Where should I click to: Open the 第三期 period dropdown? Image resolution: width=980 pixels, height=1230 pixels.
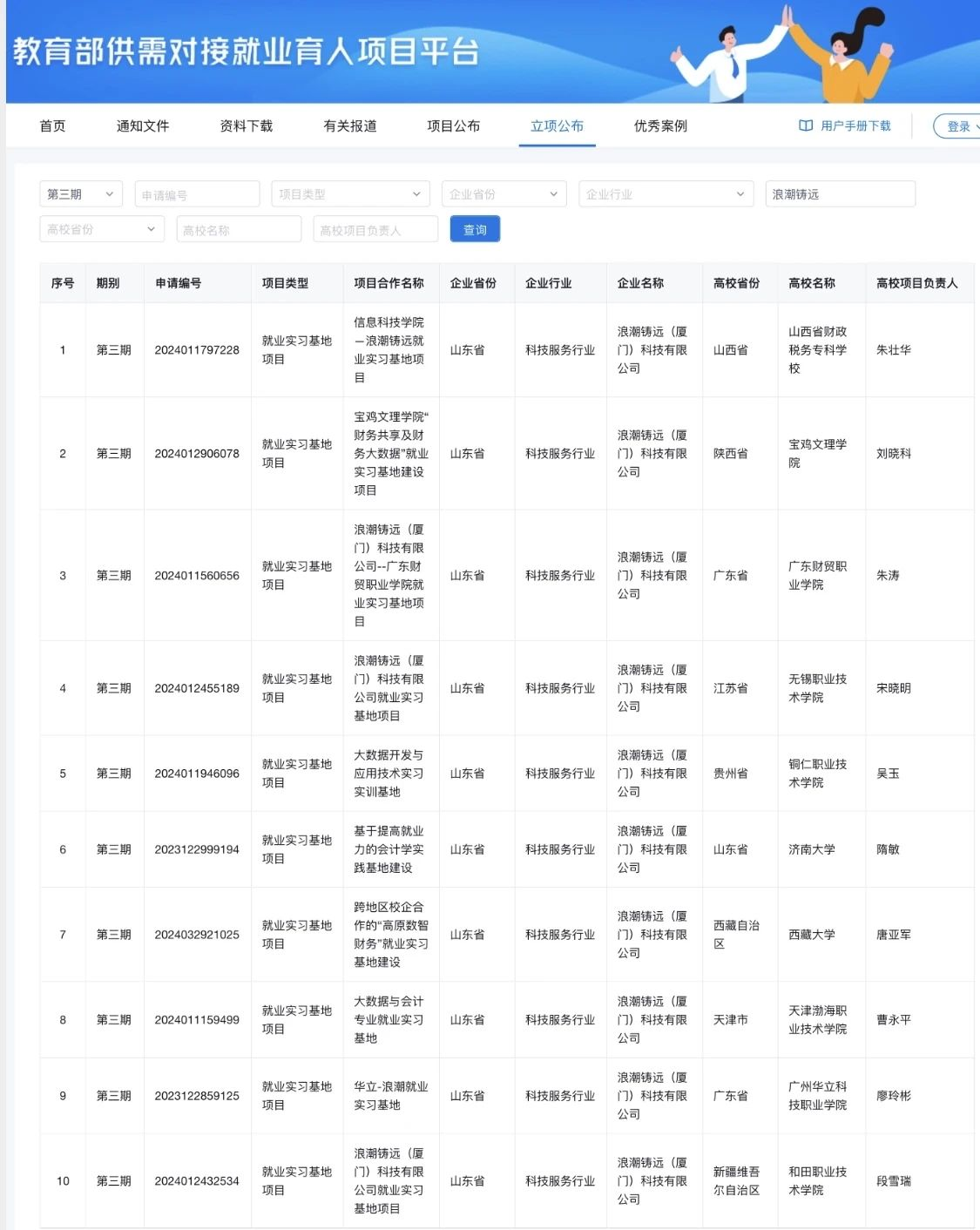pyautogui.click(x=80, y=194)
